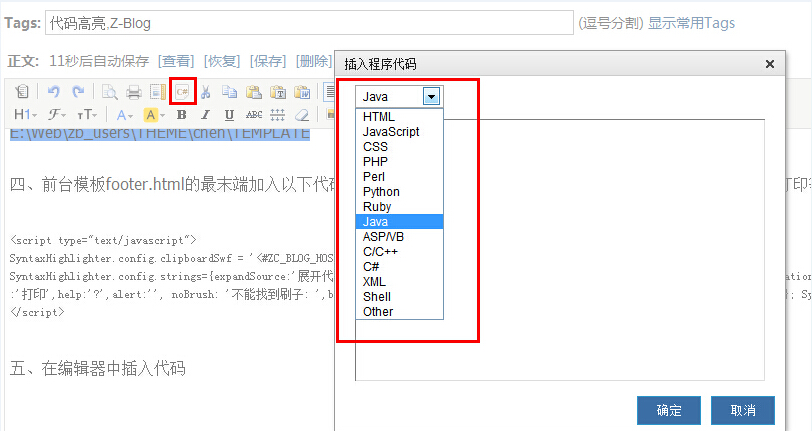Viewport: 812px width, 431px height.
Task: Open highlight background color picker
Action: [x=154, y=114]
